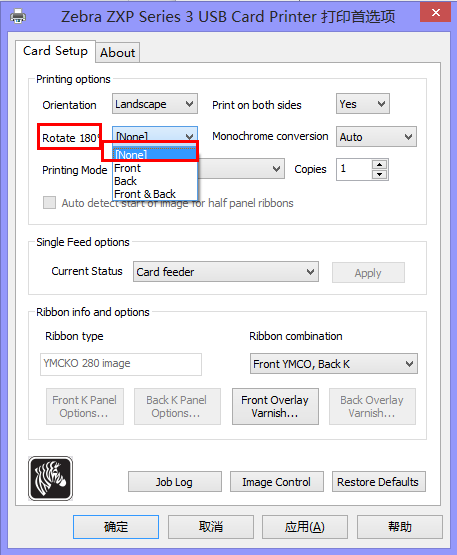Open Image Control settings

276,481
